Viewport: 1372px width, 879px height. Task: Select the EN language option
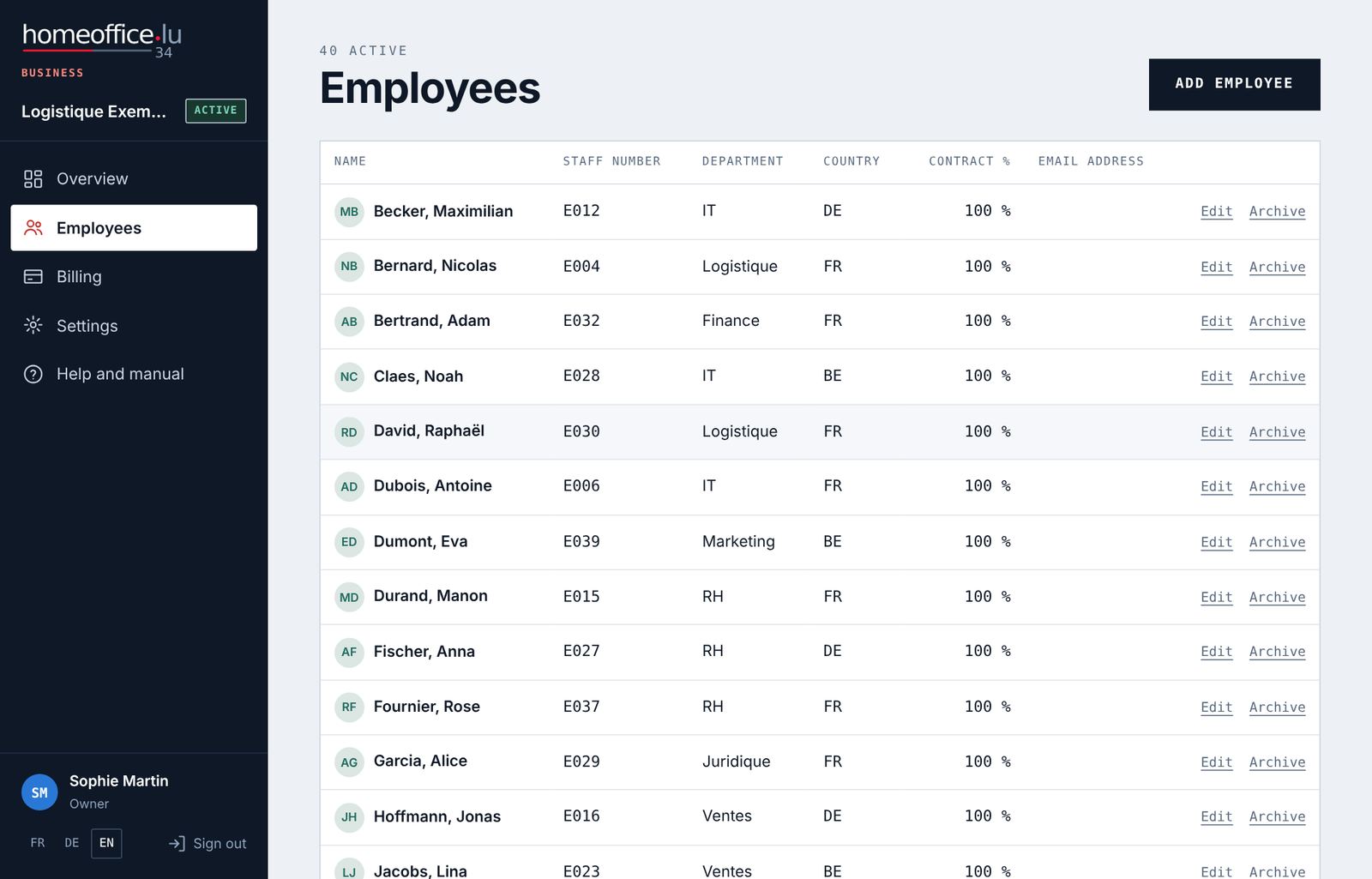pyautogui.click(x=106, y=843)
